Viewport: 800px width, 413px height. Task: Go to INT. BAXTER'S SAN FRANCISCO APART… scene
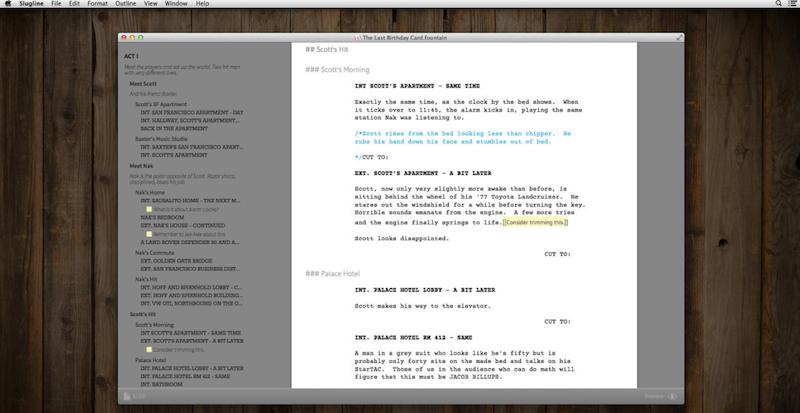point(191,147)
